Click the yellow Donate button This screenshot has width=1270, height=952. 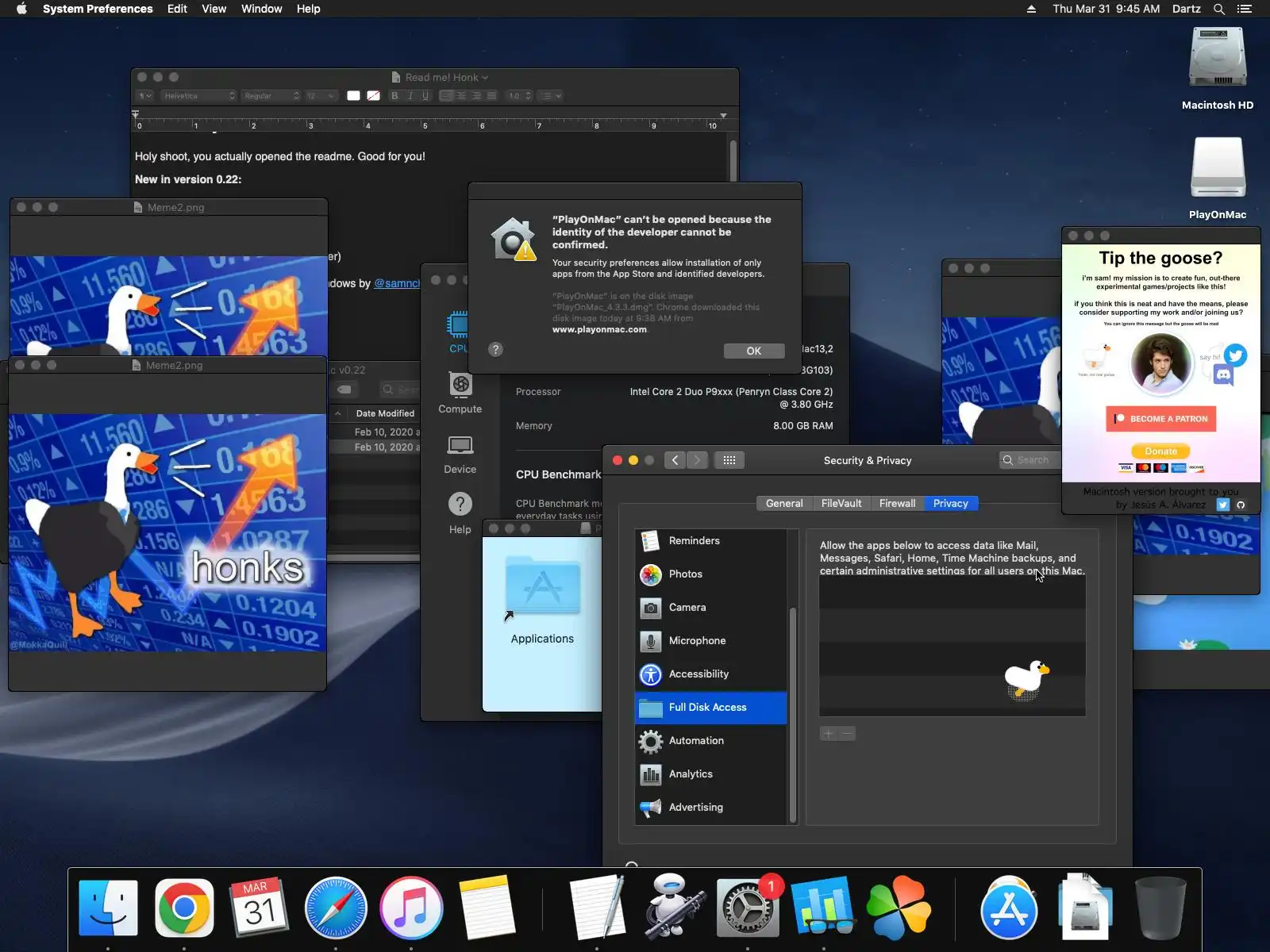[x=1161, y=451]
